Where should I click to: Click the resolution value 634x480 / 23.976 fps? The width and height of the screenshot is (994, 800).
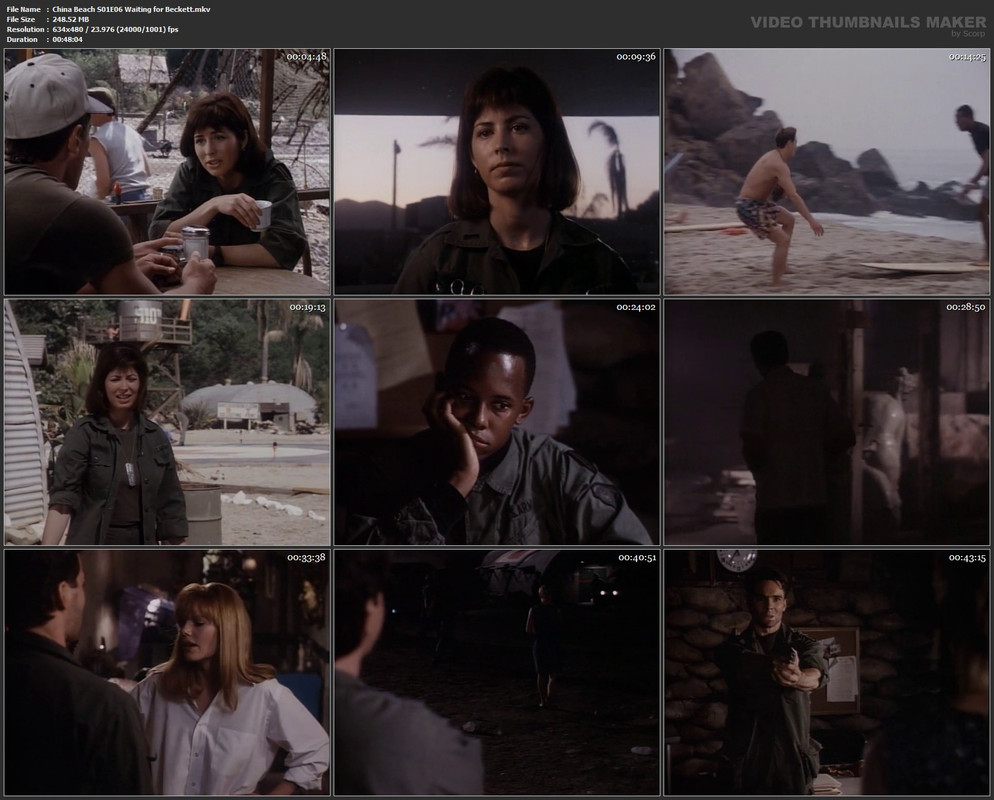pyautogui.click(x=115, y=30)
